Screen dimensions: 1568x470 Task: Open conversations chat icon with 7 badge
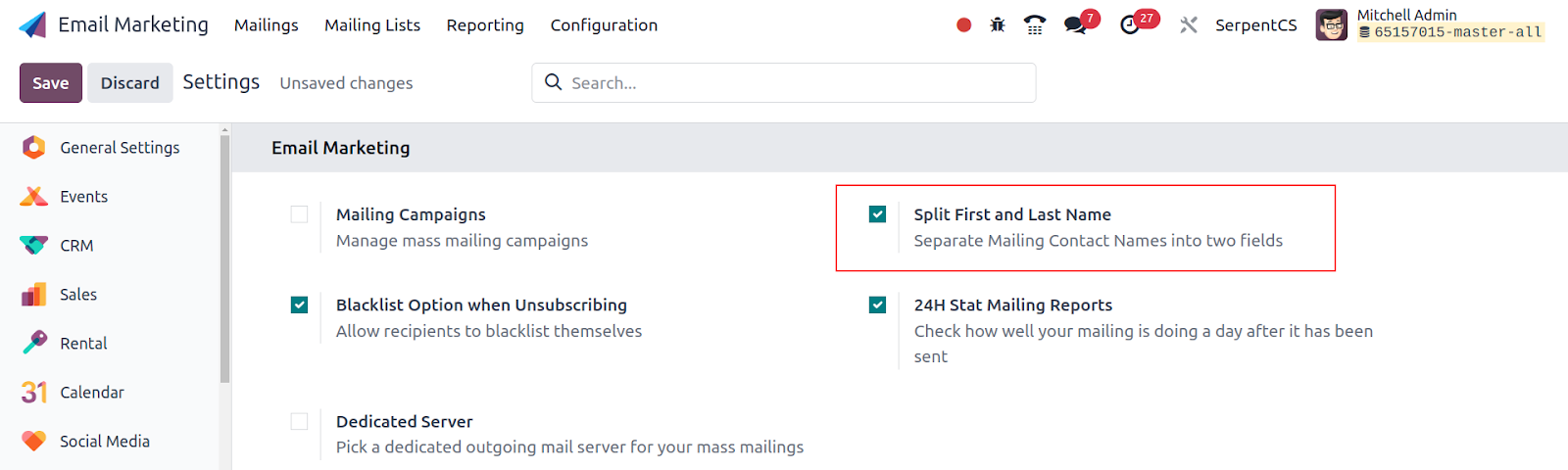click(1076, 25)
